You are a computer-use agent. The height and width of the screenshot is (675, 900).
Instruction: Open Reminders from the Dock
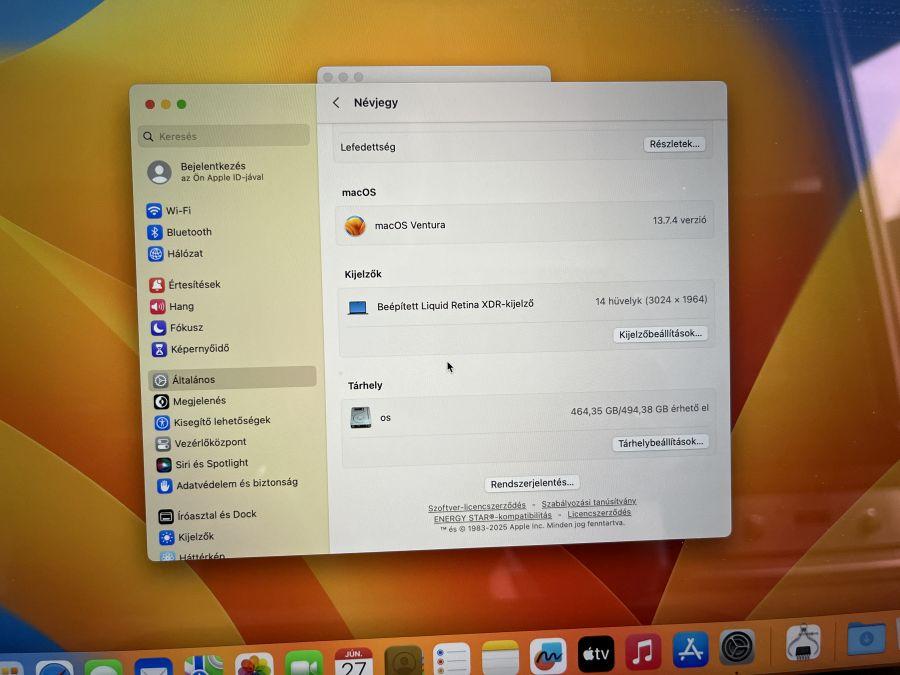pyautogui.click(x=451, y=658)
